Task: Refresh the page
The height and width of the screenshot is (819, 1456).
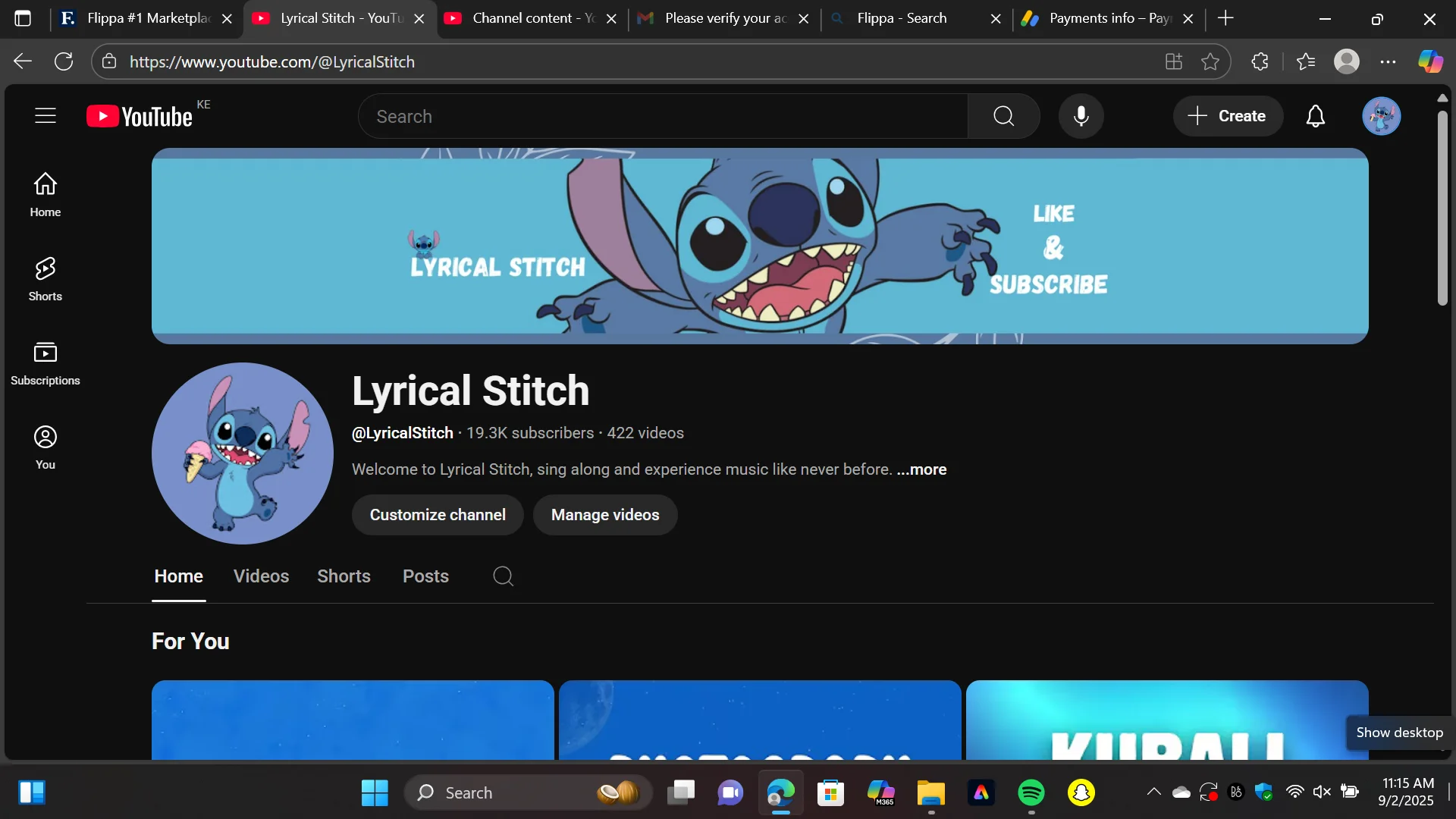Action: pos(64,61)
